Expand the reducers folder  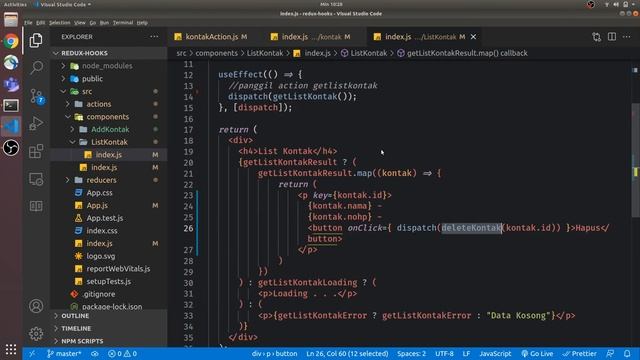[101, 180]
